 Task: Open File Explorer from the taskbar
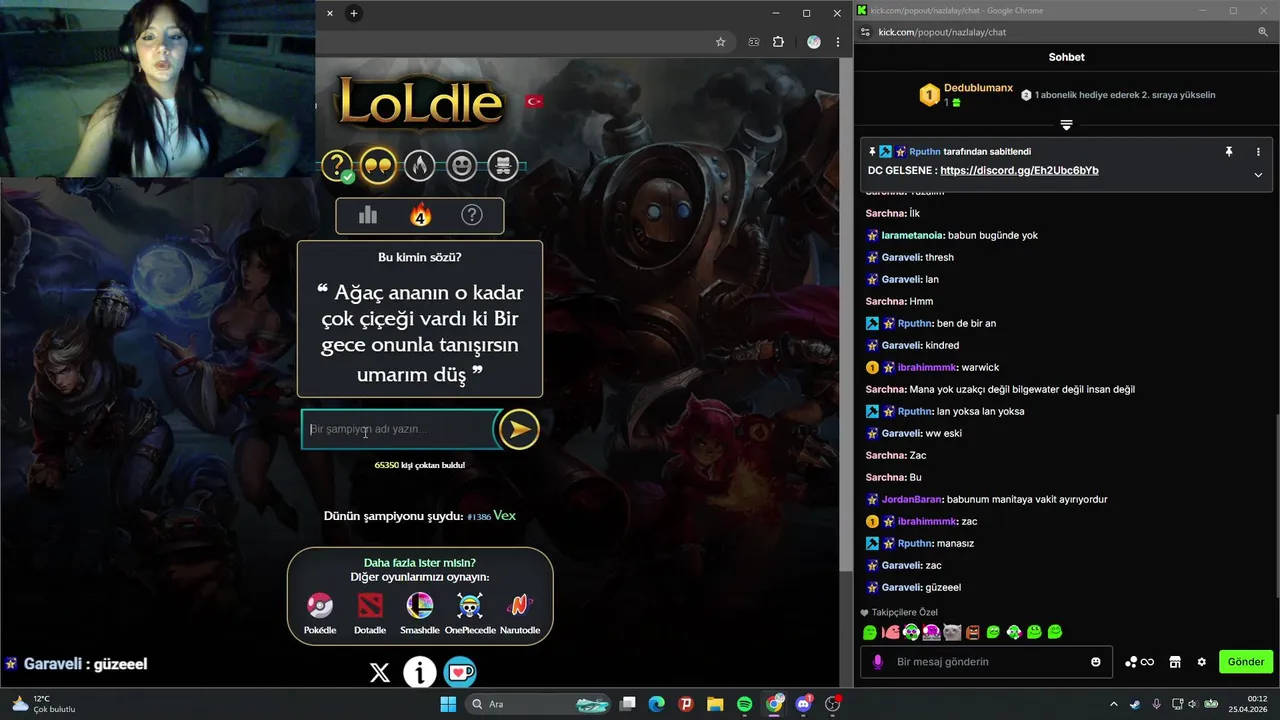pyautogui.click(x=715, y=704)
